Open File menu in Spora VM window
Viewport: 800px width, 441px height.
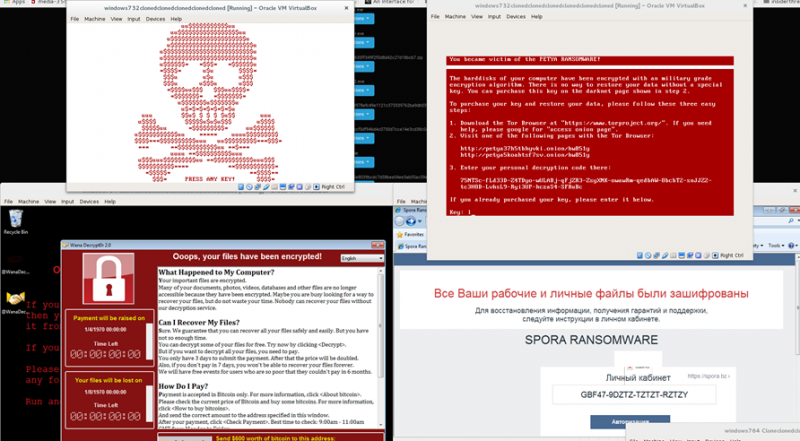pyautogui.click(x=402, y=202)
